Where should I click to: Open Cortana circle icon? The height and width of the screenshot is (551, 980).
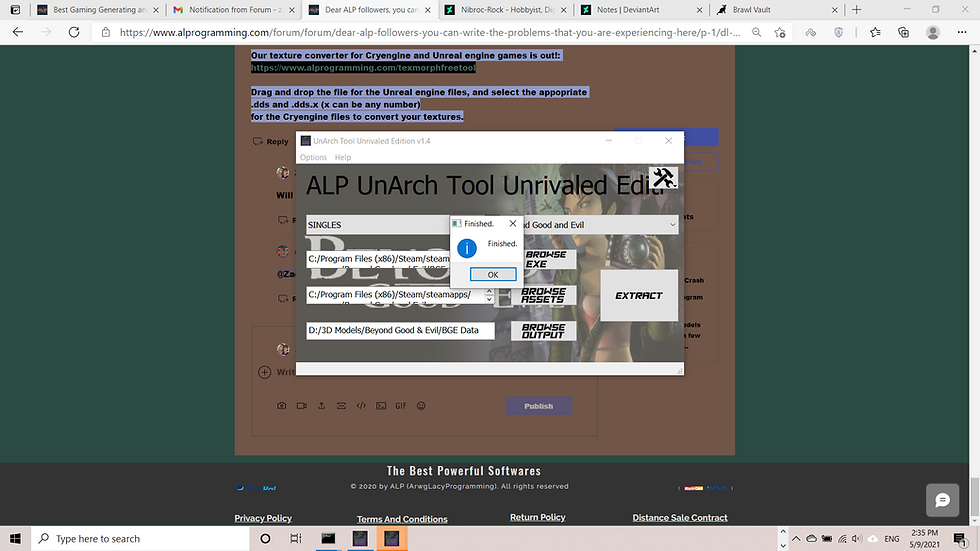tap(265, 539)
